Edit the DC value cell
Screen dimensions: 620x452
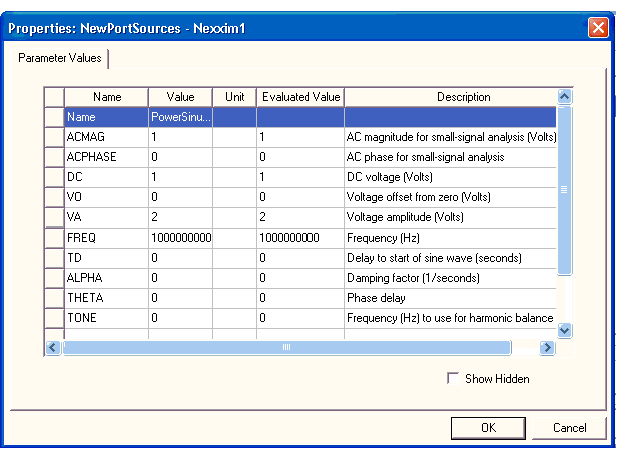[x=180, y=177]
